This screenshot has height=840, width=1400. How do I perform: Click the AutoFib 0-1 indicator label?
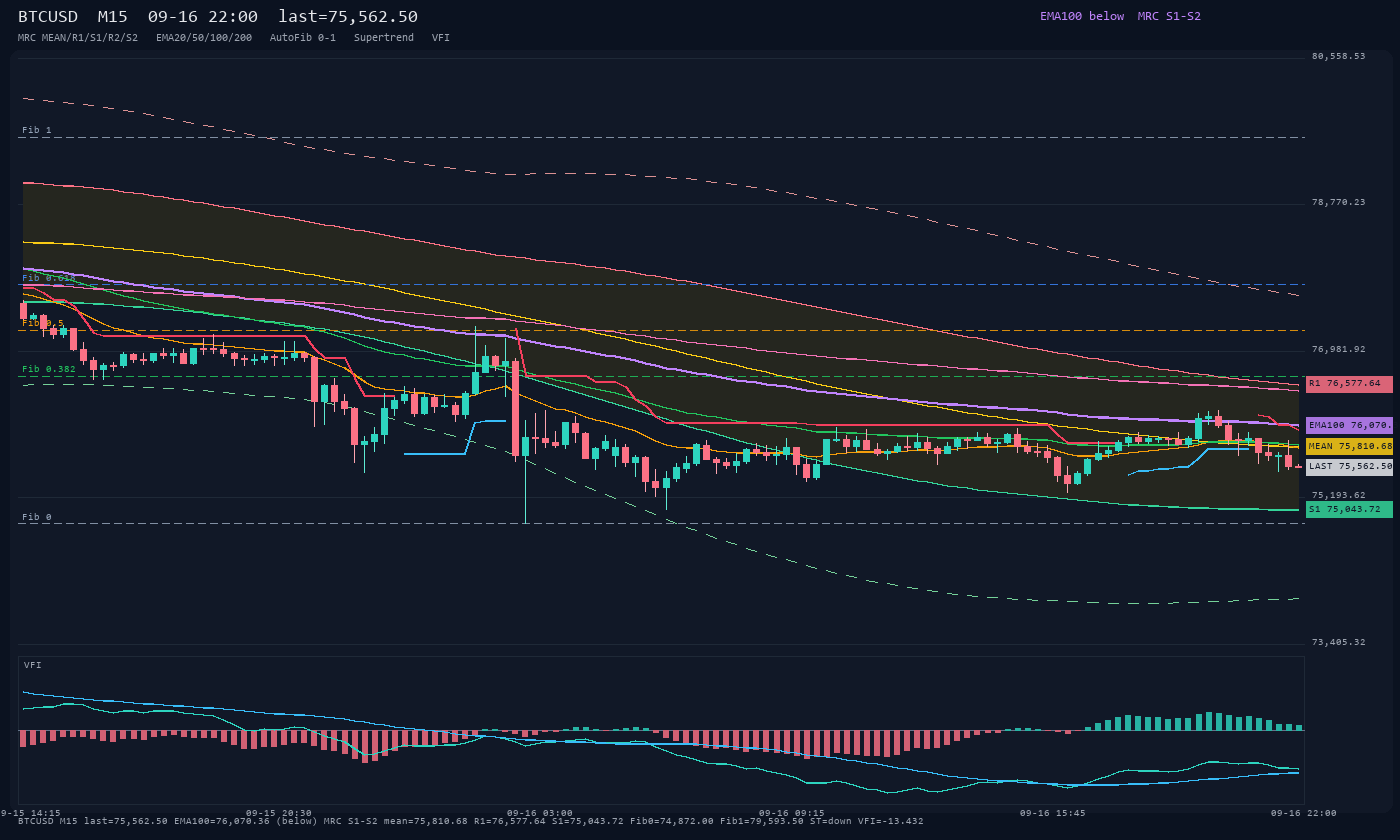point(303,38)
